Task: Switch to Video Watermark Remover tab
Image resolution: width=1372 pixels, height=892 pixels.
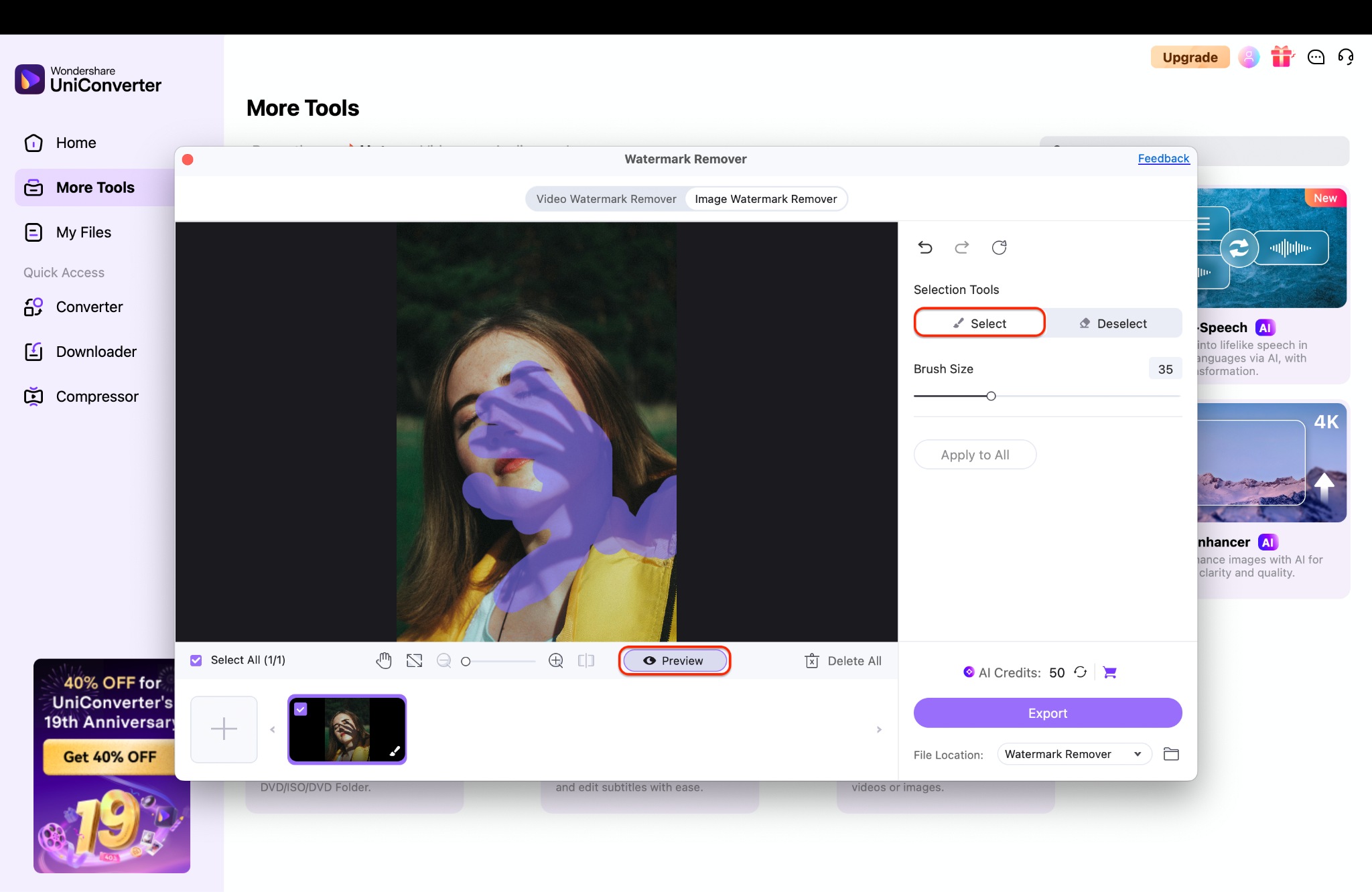Action: pyautogui.click(x=606, y=199)
